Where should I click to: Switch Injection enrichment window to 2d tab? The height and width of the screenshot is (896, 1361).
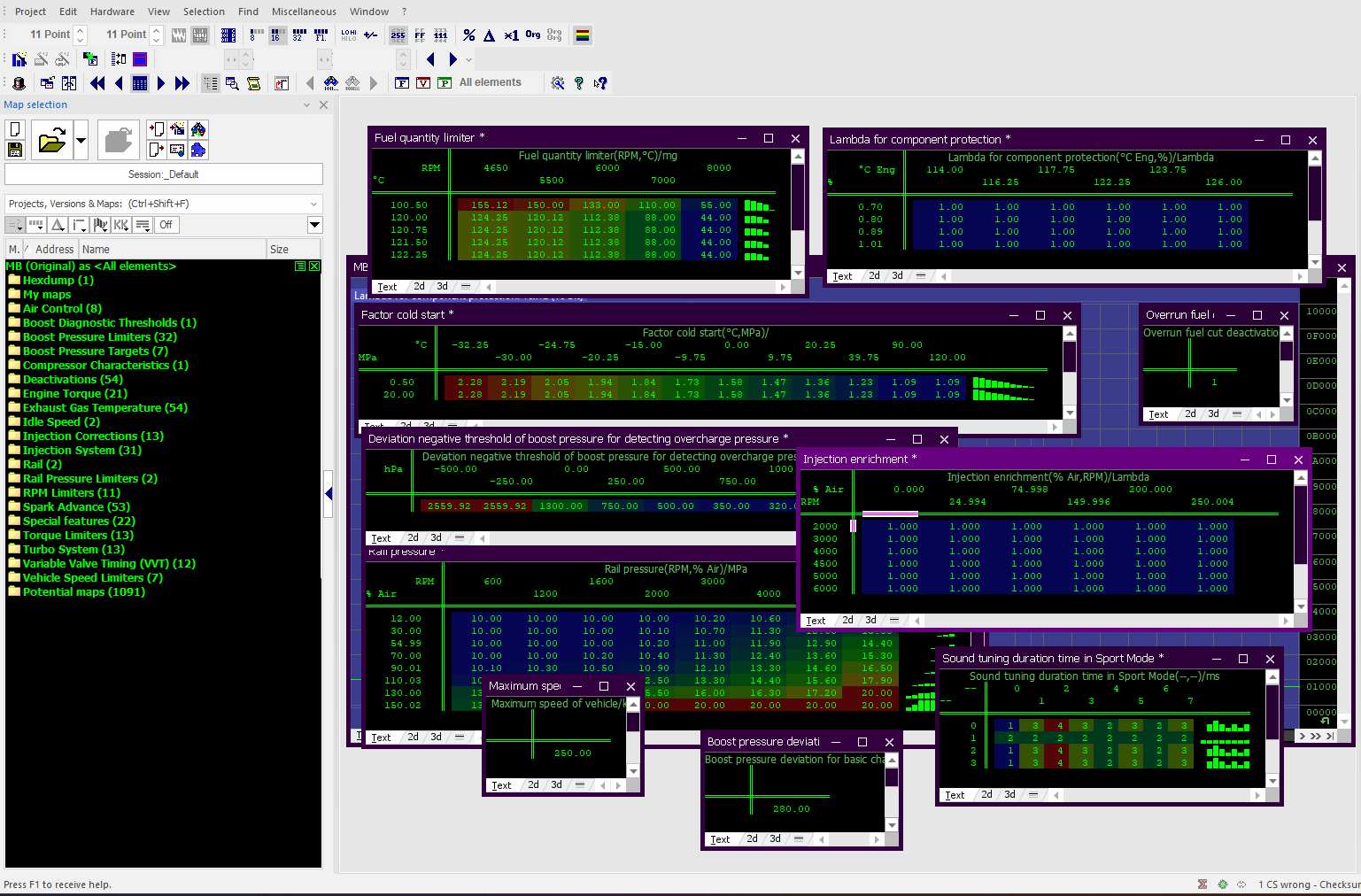point(848,621)
